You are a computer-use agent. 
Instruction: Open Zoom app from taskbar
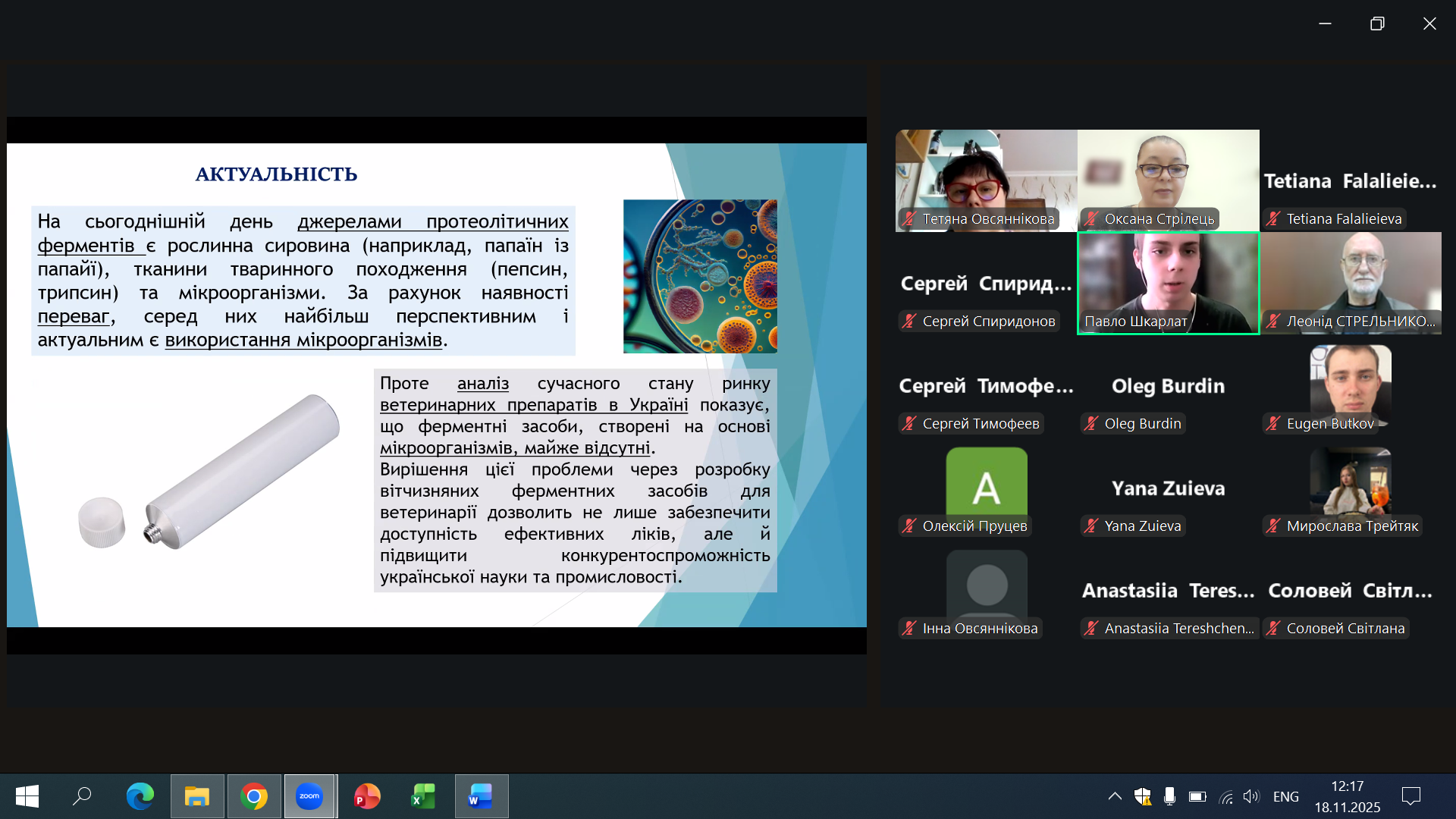[309, 796]
